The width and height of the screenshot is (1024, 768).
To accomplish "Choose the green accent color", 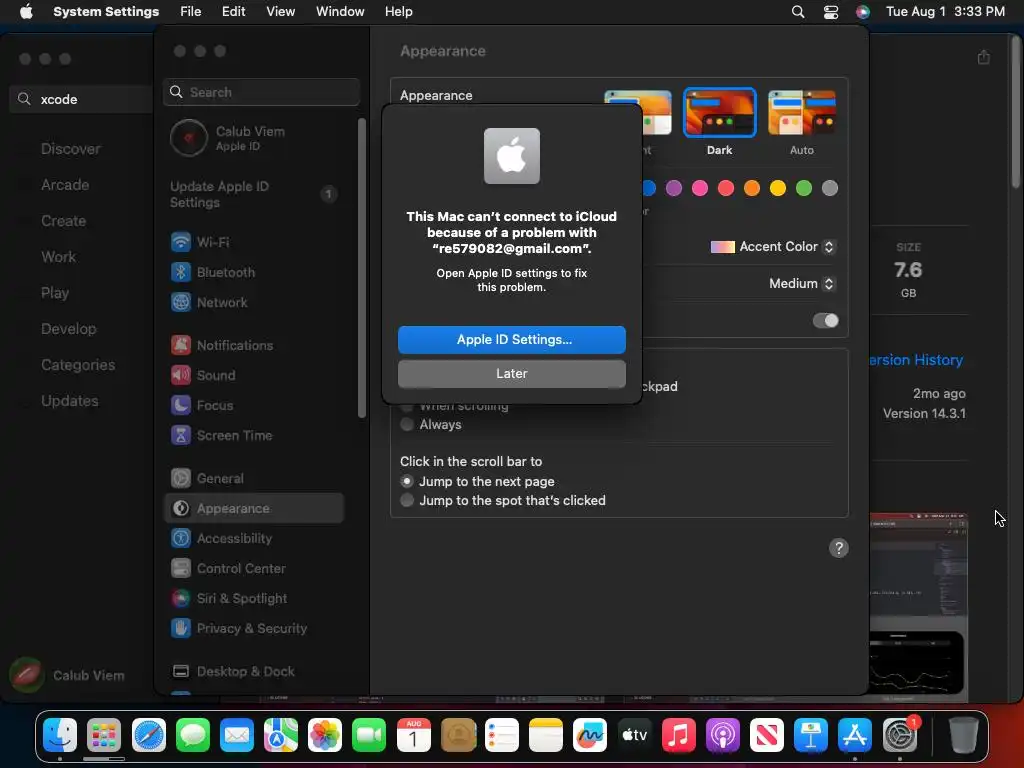I will (803, 189).
